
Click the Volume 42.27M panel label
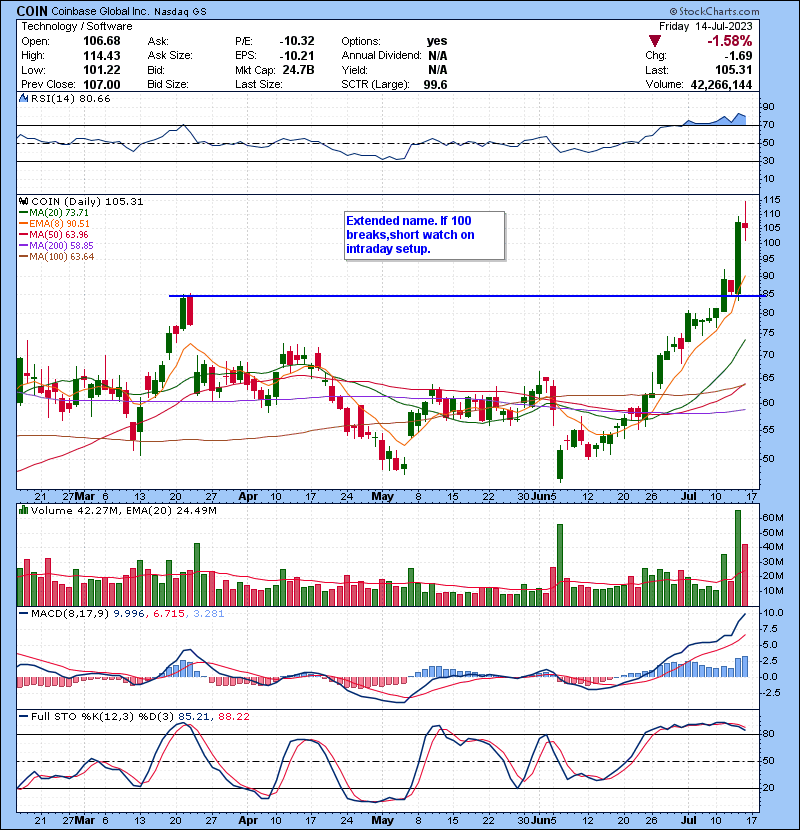[x=75, y=510]
